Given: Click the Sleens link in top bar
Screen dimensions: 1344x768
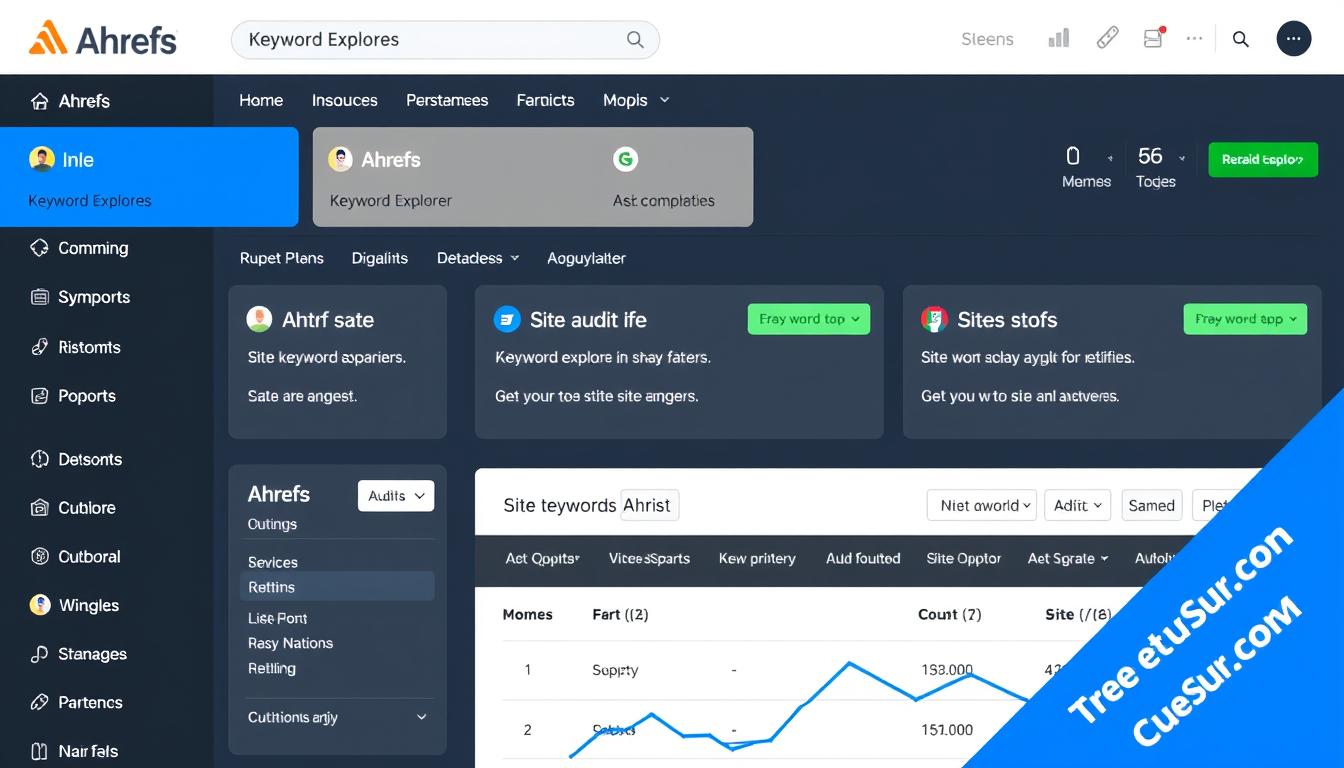Looking at the screenshot, I should 987,39.
